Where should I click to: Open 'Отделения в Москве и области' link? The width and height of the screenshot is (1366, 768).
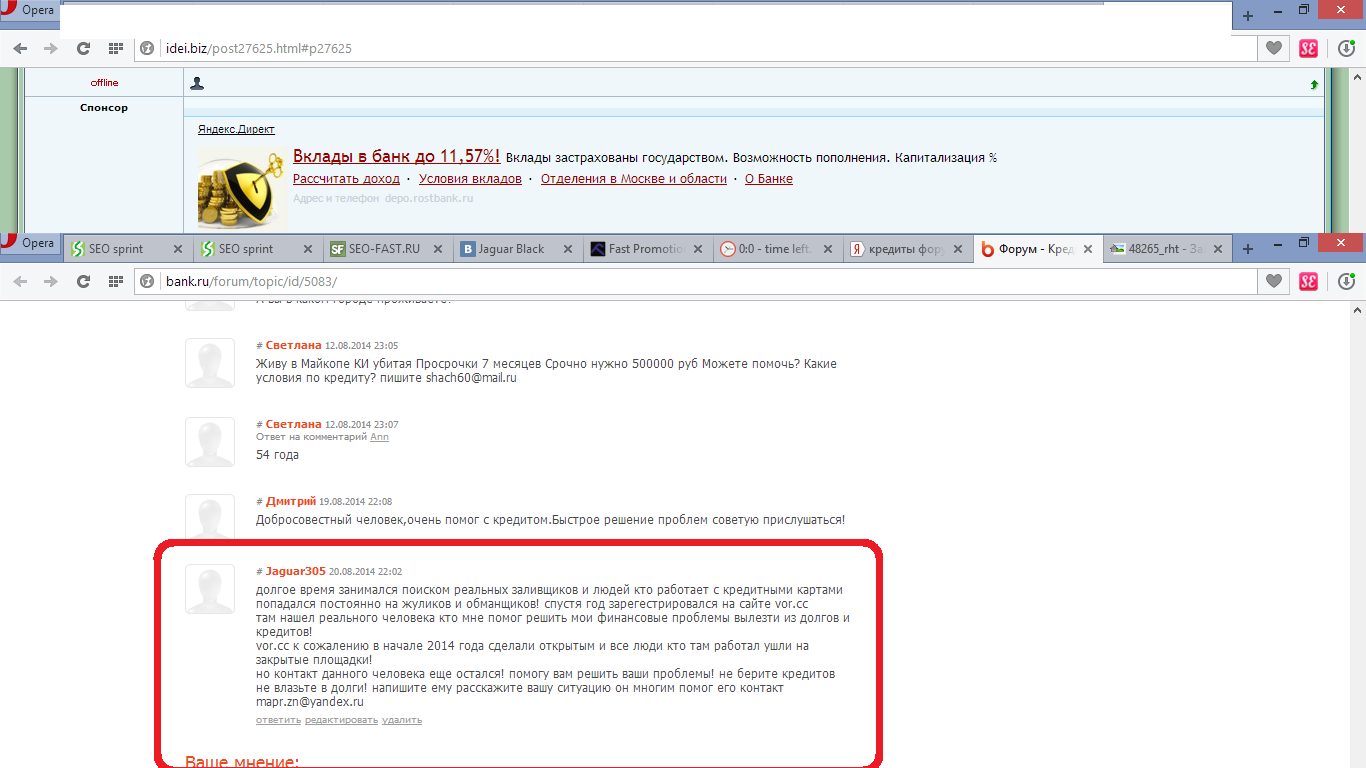[634, 179]
